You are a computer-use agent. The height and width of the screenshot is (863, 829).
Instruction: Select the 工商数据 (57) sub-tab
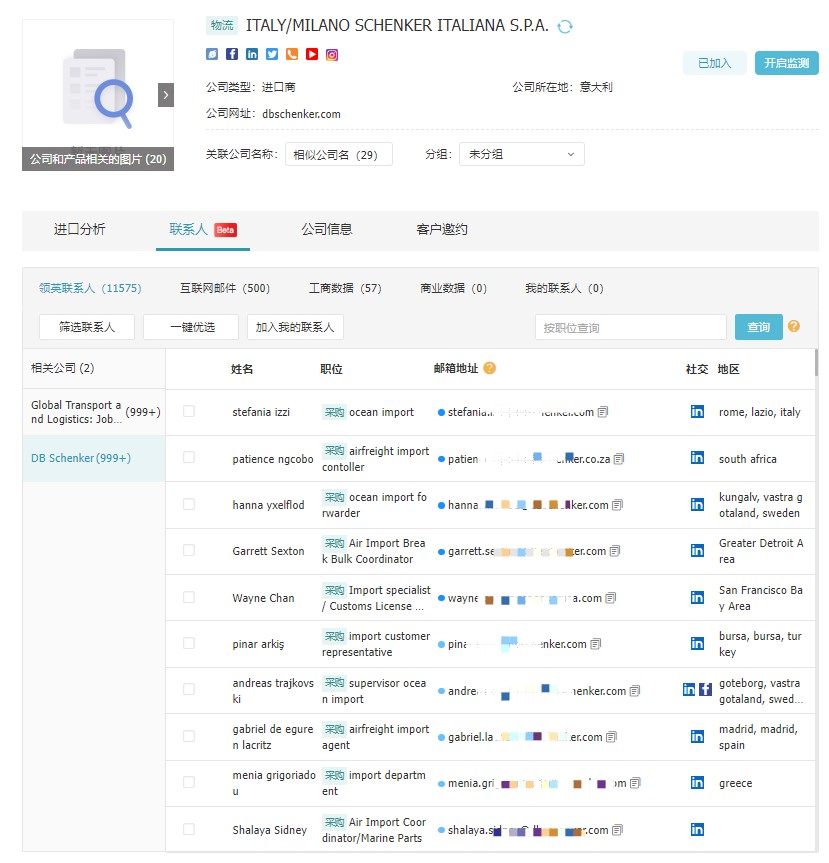click(x=345, y=288)
